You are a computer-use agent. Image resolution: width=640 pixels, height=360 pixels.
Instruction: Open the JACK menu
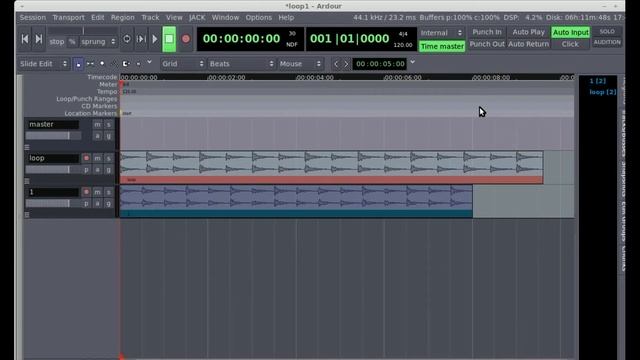coord(197,18)
